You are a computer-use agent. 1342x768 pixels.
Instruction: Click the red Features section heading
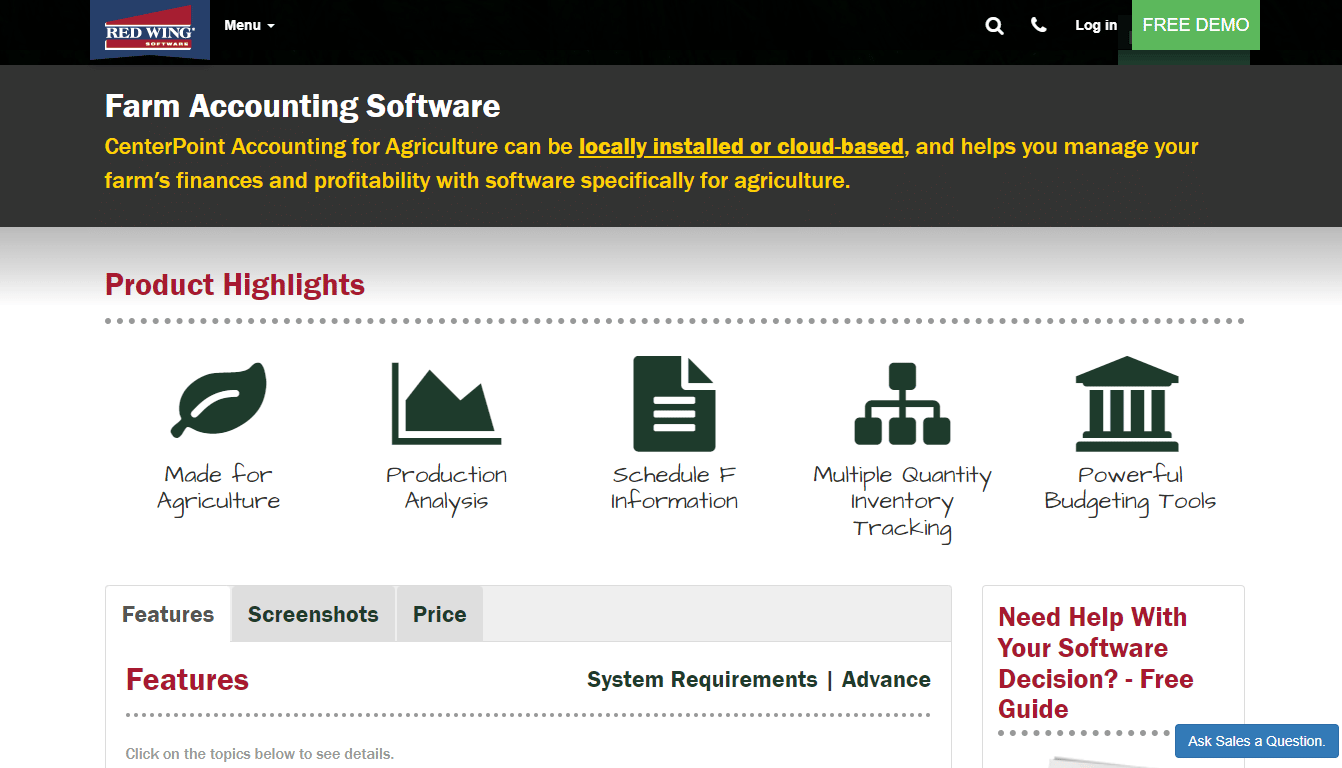coord(187,680)
